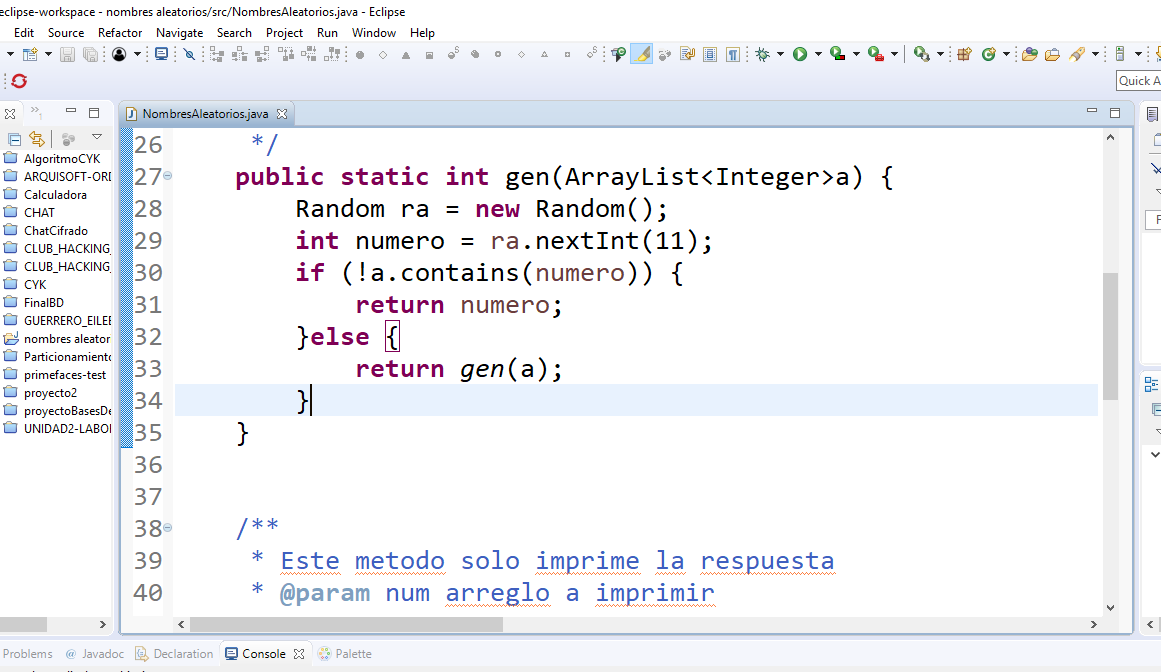
Task: Switch to the Problems tab
Action: 28,653
